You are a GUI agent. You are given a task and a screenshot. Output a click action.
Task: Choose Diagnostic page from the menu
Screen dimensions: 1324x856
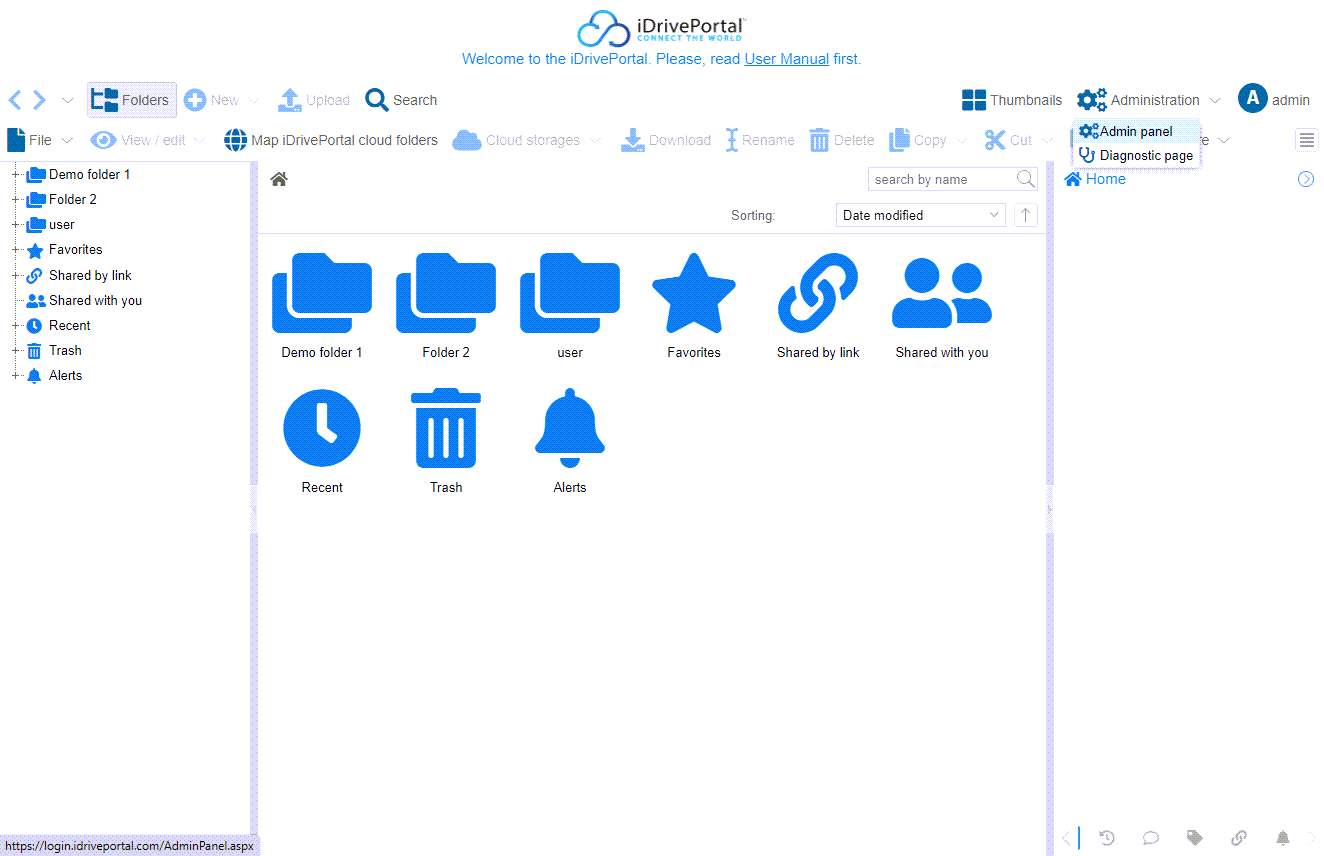click(x=1145, y=155)
